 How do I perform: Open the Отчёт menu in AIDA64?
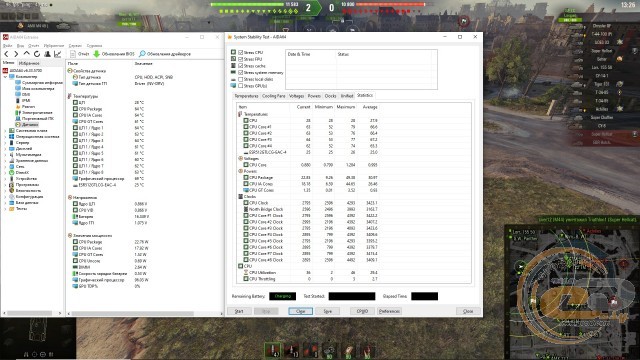click(33, 46)
